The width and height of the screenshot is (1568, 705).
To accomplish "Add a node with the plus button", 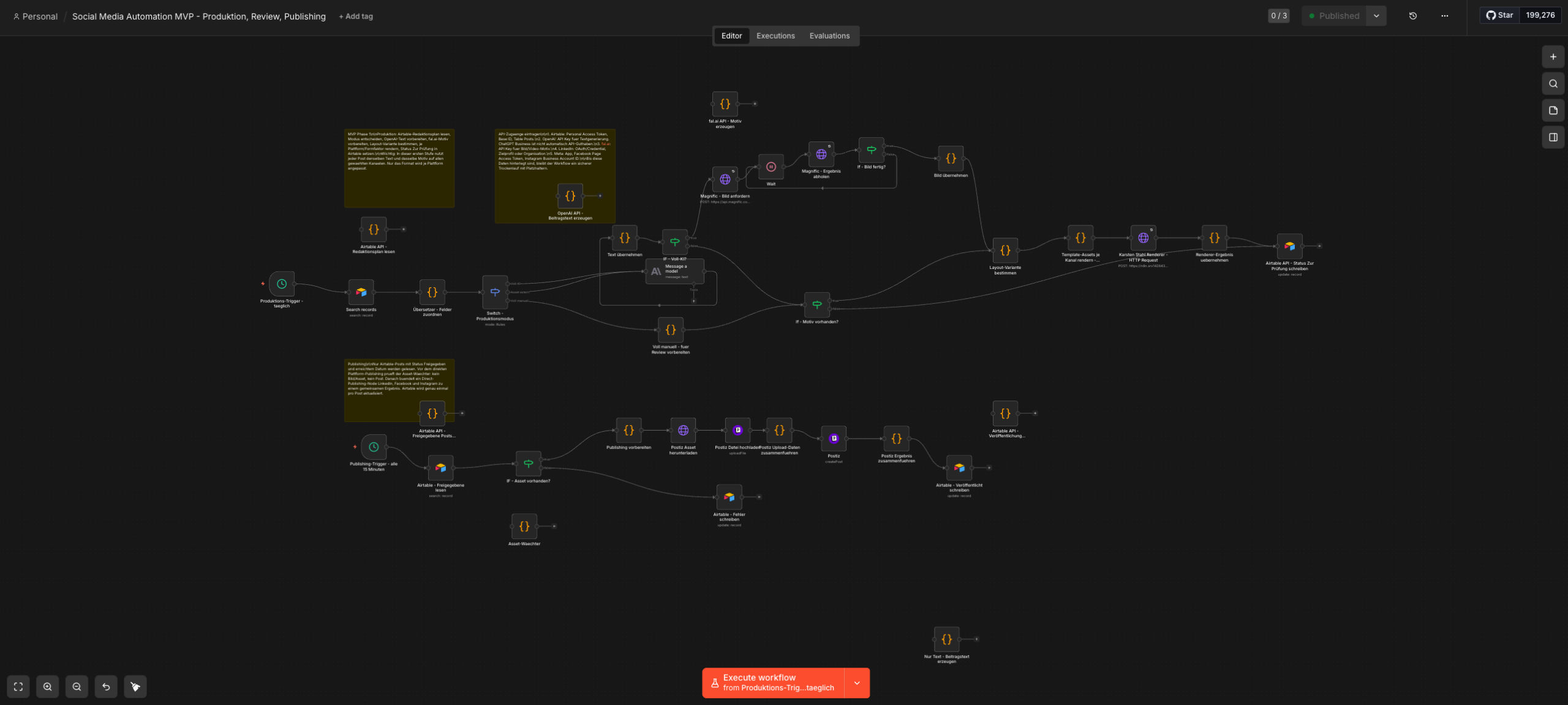I will (x=1553, y=57).
